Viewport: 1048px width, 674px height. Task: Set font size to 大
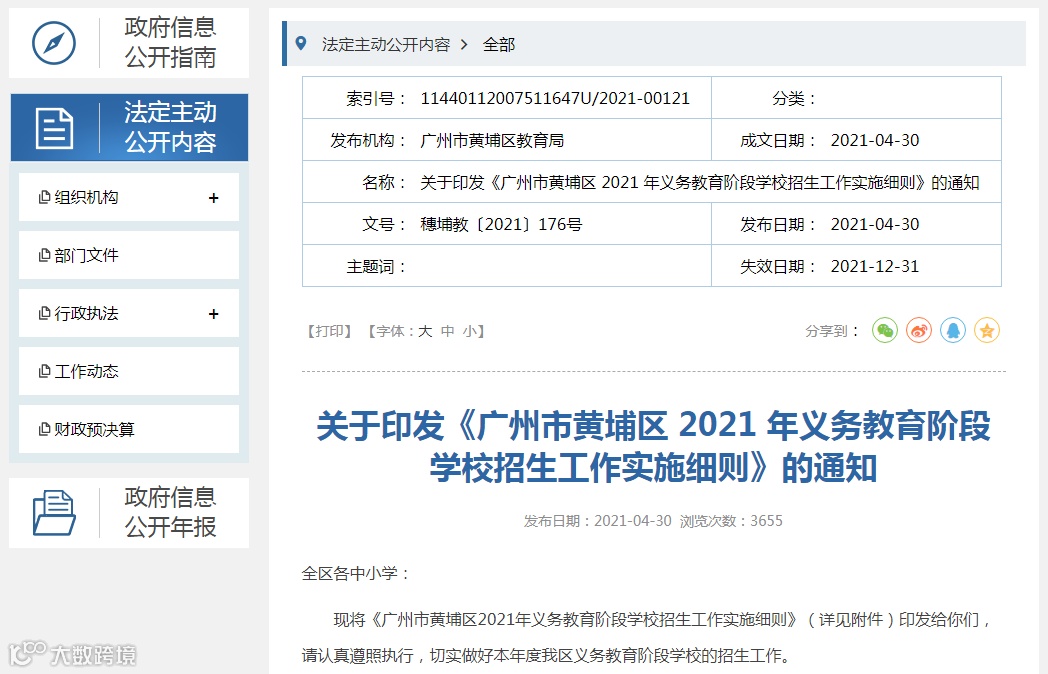[x=425, y=331]
